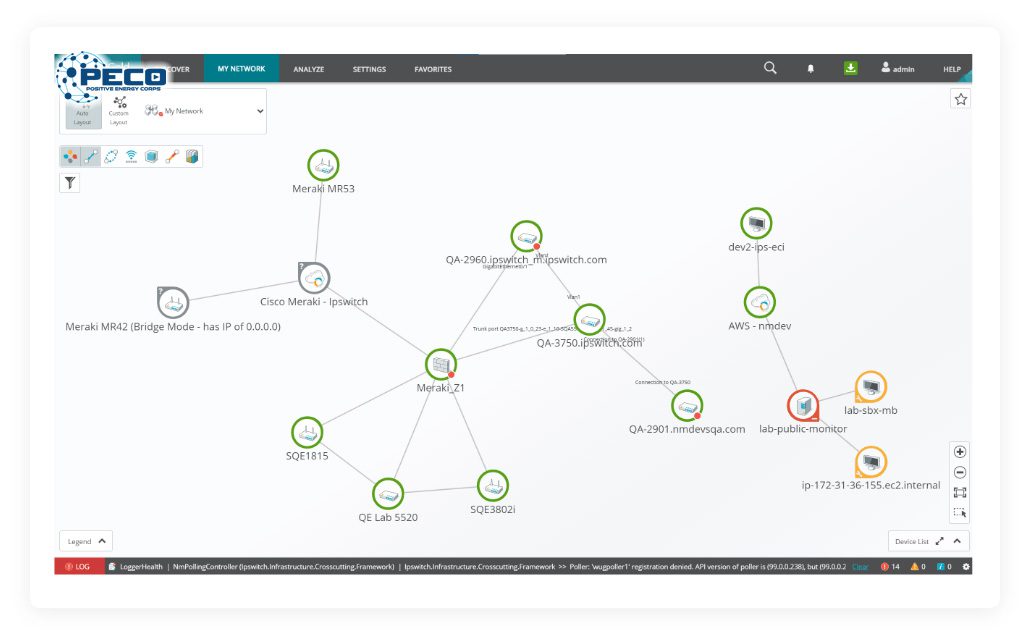Image resolution: width=1030 pixels, height=642 pixels.
Task: Select the QE Lab 5520 node
Action: click(388, 494)
